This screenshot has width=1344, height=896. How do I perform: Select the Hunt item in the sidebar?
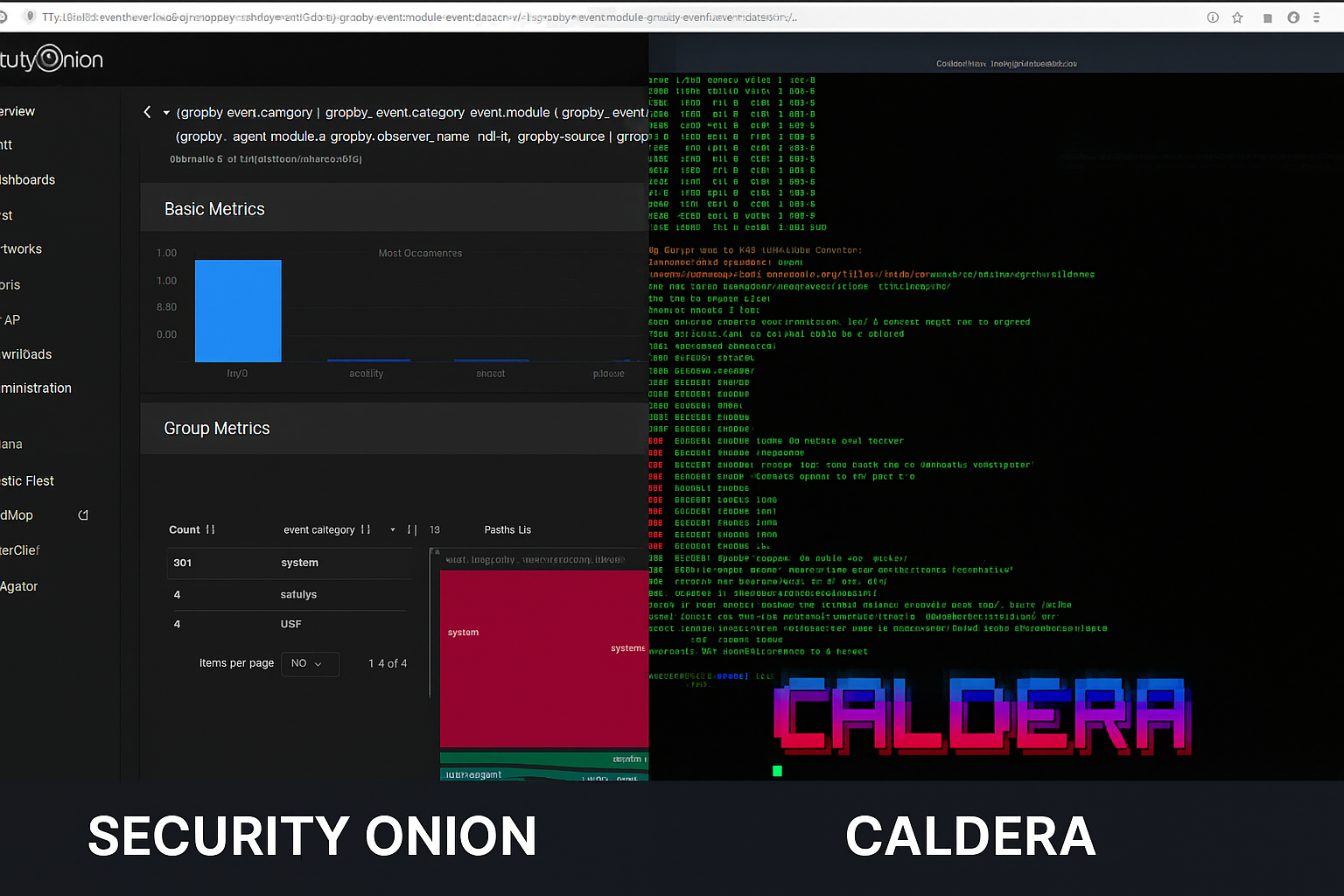9,144
